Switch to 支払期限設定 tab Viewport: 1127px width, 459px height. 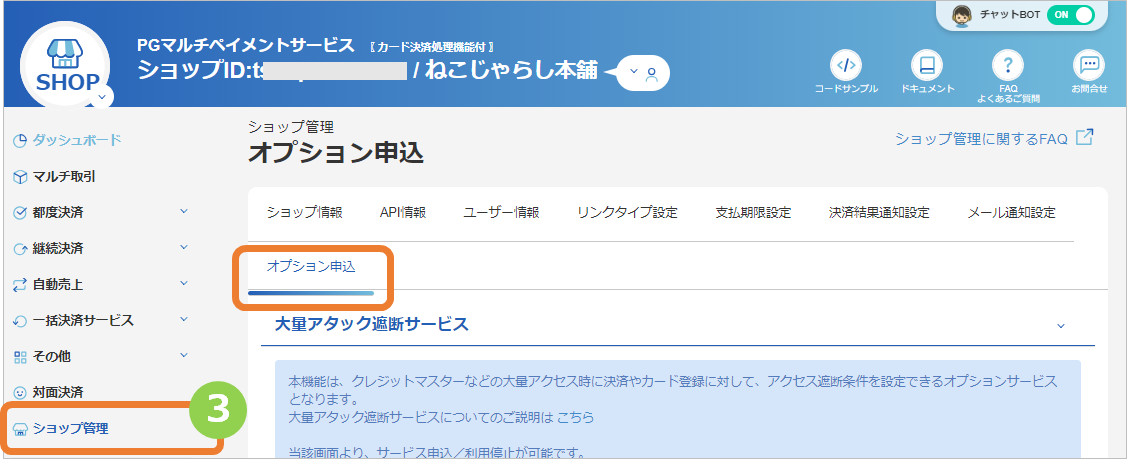(x=753, y=213)
